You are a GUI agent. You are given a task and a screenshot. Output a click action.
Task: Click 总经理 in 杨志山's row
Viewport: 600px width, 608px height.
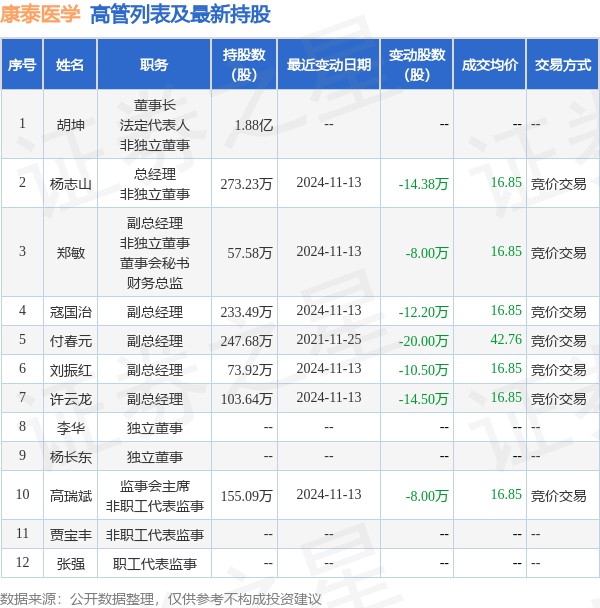click(154, 174)
